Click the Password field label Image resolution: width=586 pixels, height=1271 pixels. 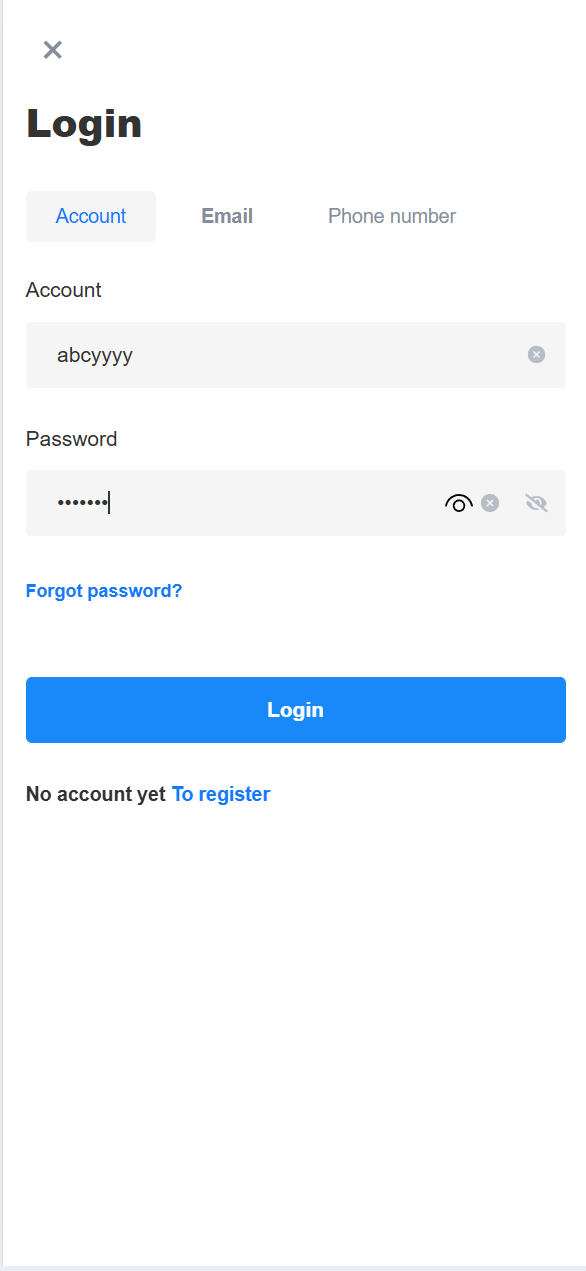72,439
